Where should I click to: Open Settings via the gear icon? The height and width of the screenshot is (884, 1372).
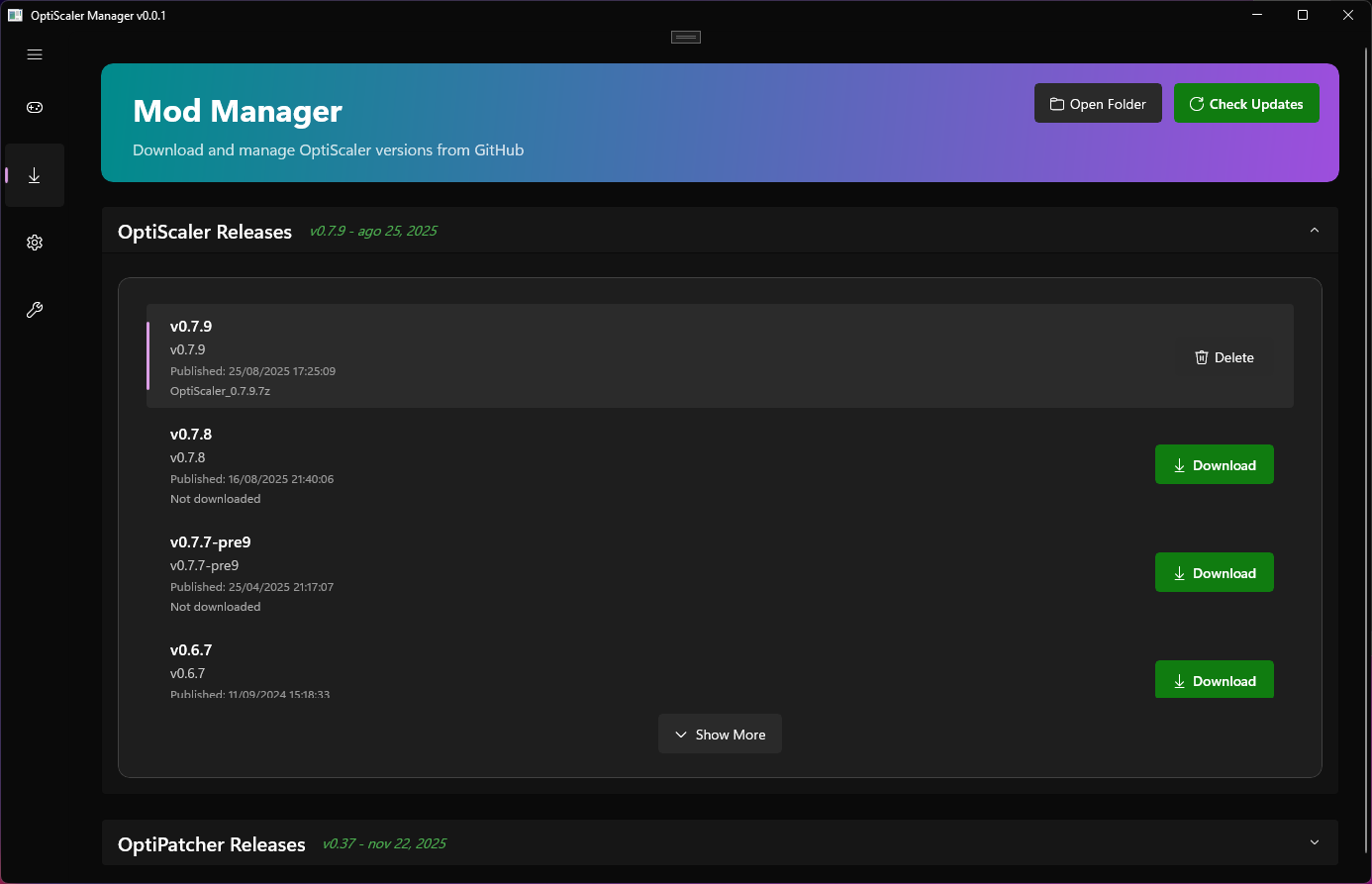tap(35, 243)
